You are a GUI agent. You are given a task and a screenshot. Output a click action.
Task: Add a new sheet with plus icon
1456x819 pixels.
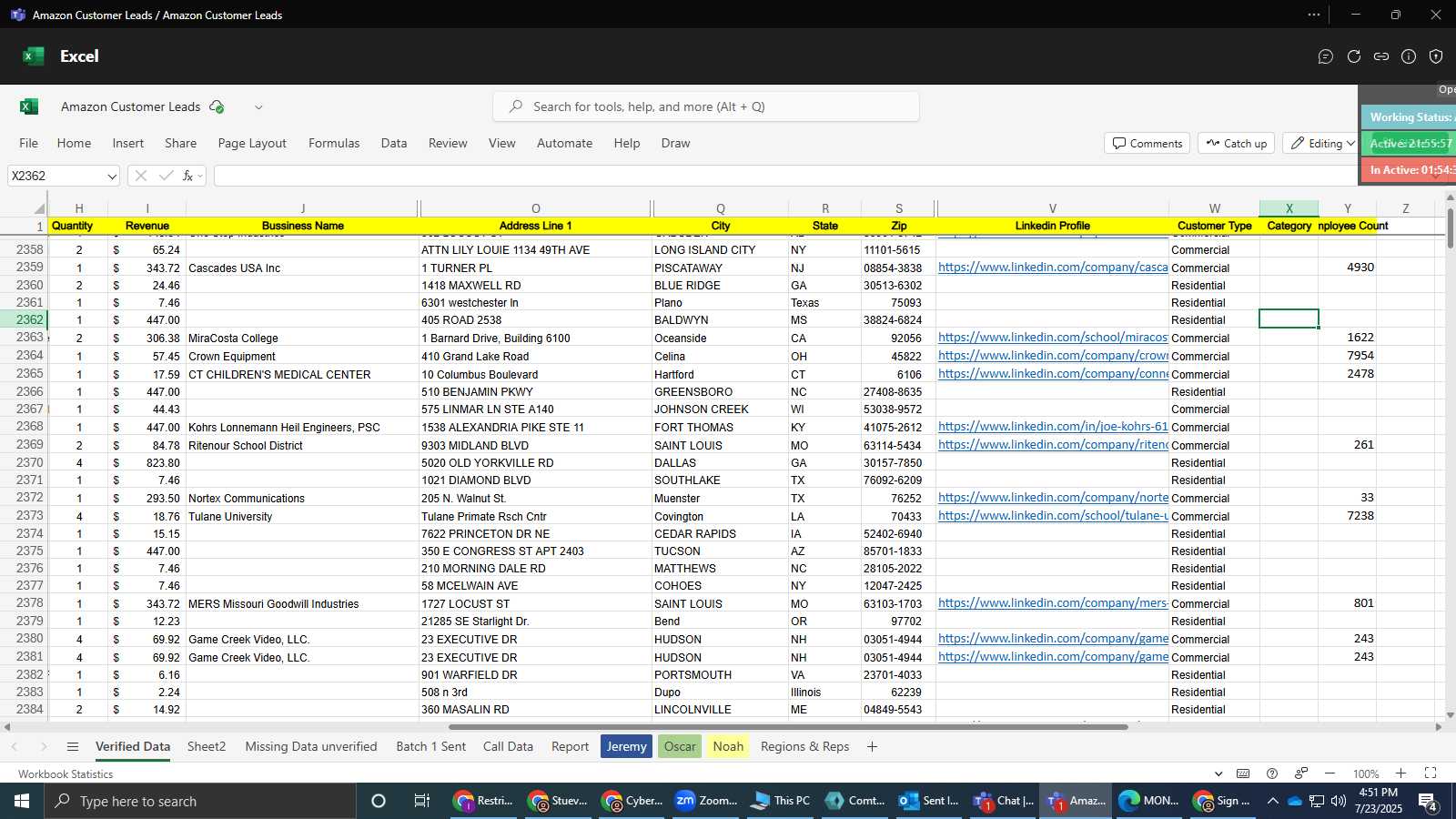(872, 746)
